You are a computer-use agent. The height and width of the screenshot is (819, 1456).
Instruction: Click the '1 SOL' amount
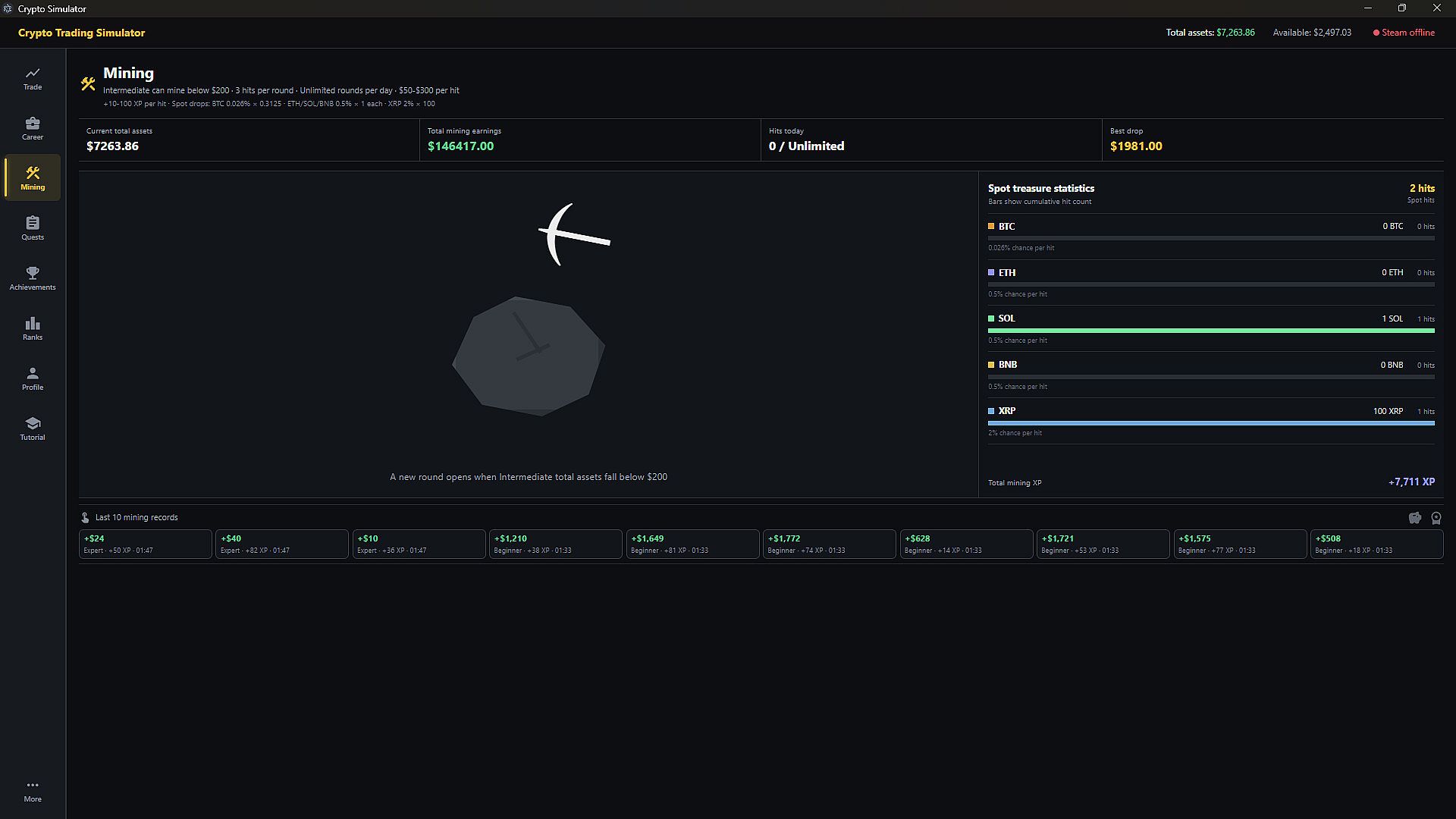1392,318
